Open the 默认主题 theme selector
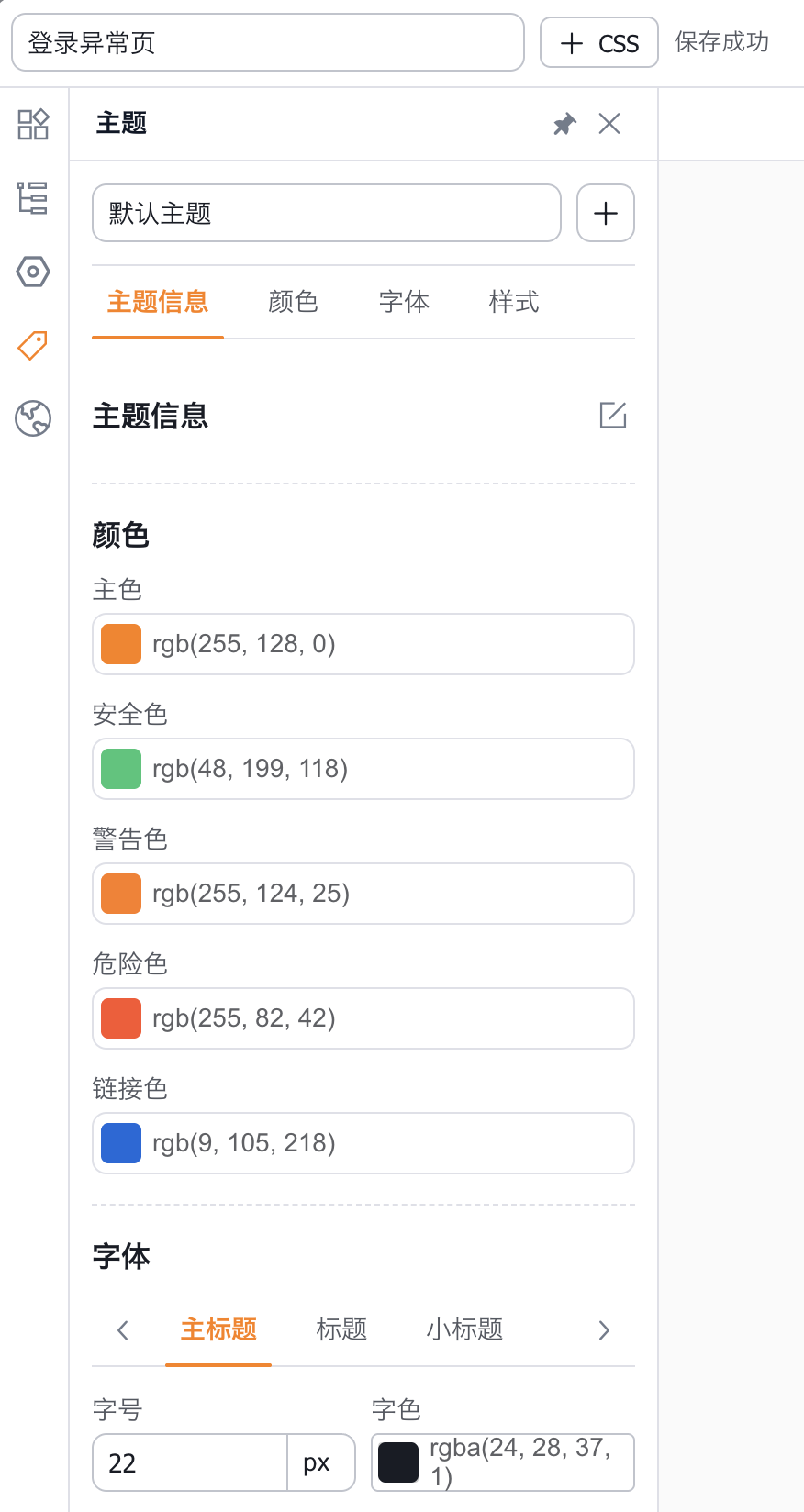804x1512 pixels. click(326, 214)
